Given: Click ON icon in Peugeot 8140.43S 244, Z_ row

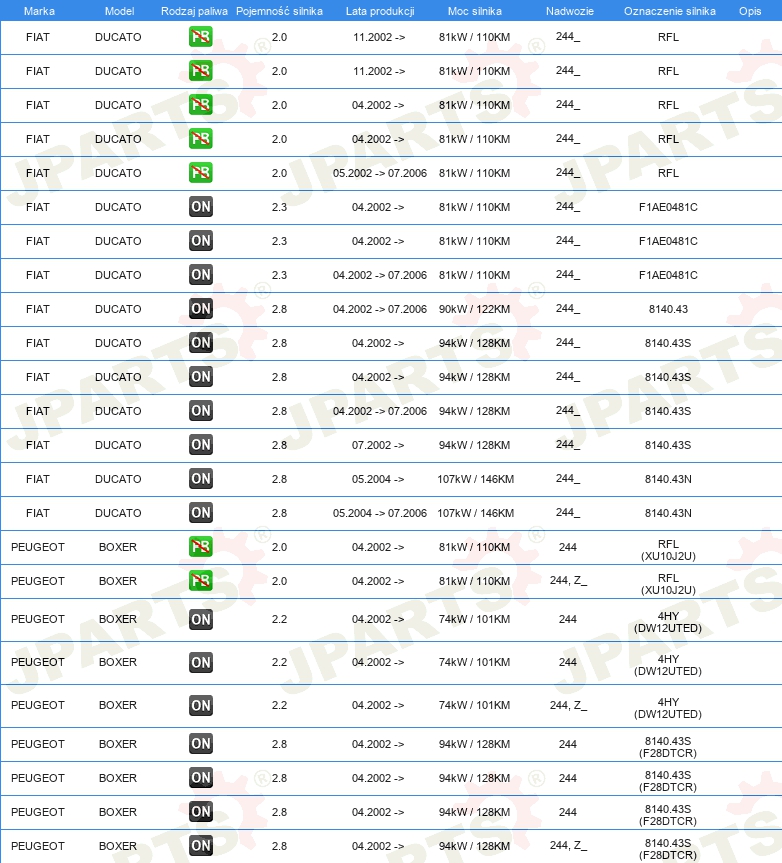Looking at the screenshot, I should (x=201, y=846).
